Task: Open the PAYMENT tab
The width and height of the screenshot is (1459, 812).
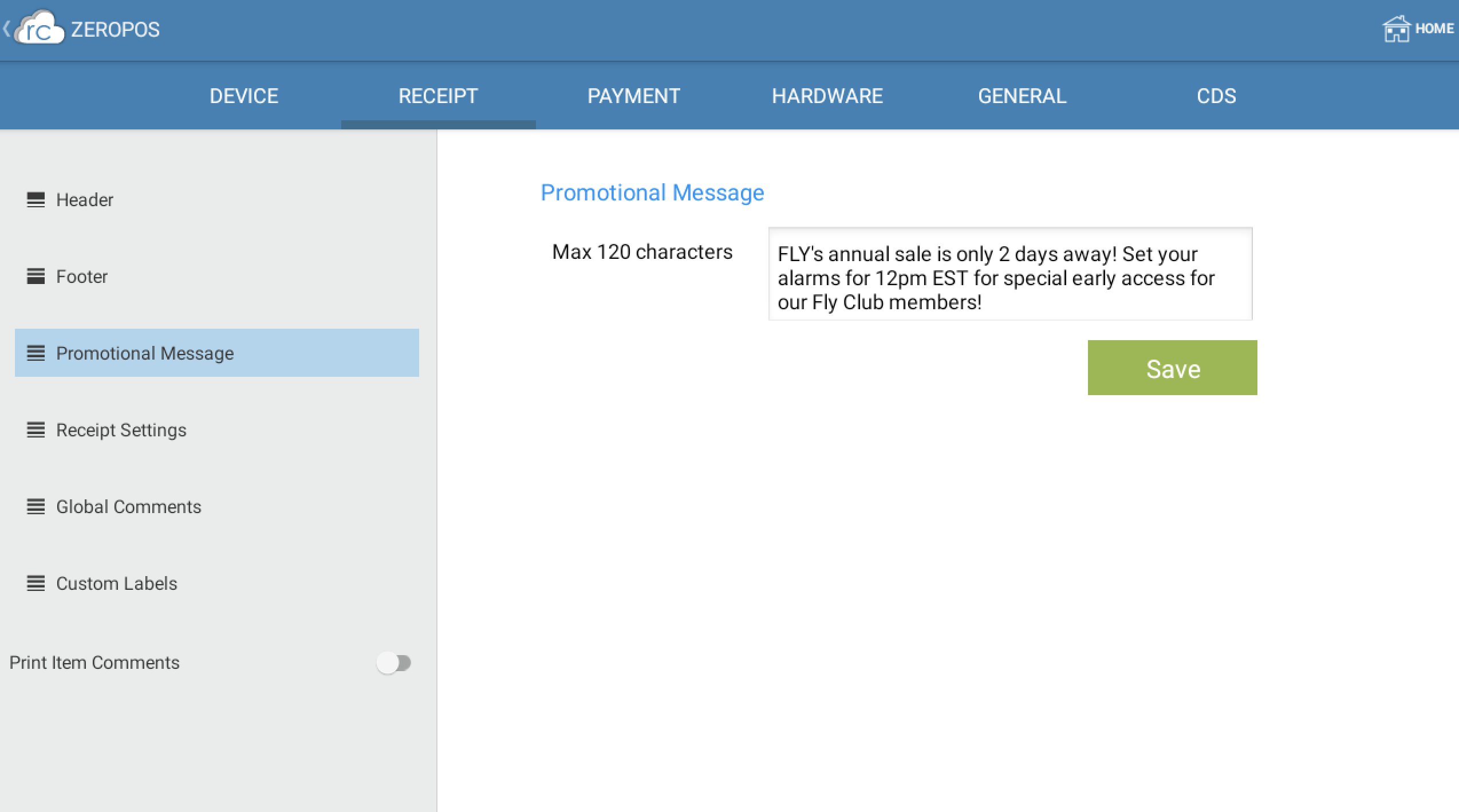Action: pos(633,96)
